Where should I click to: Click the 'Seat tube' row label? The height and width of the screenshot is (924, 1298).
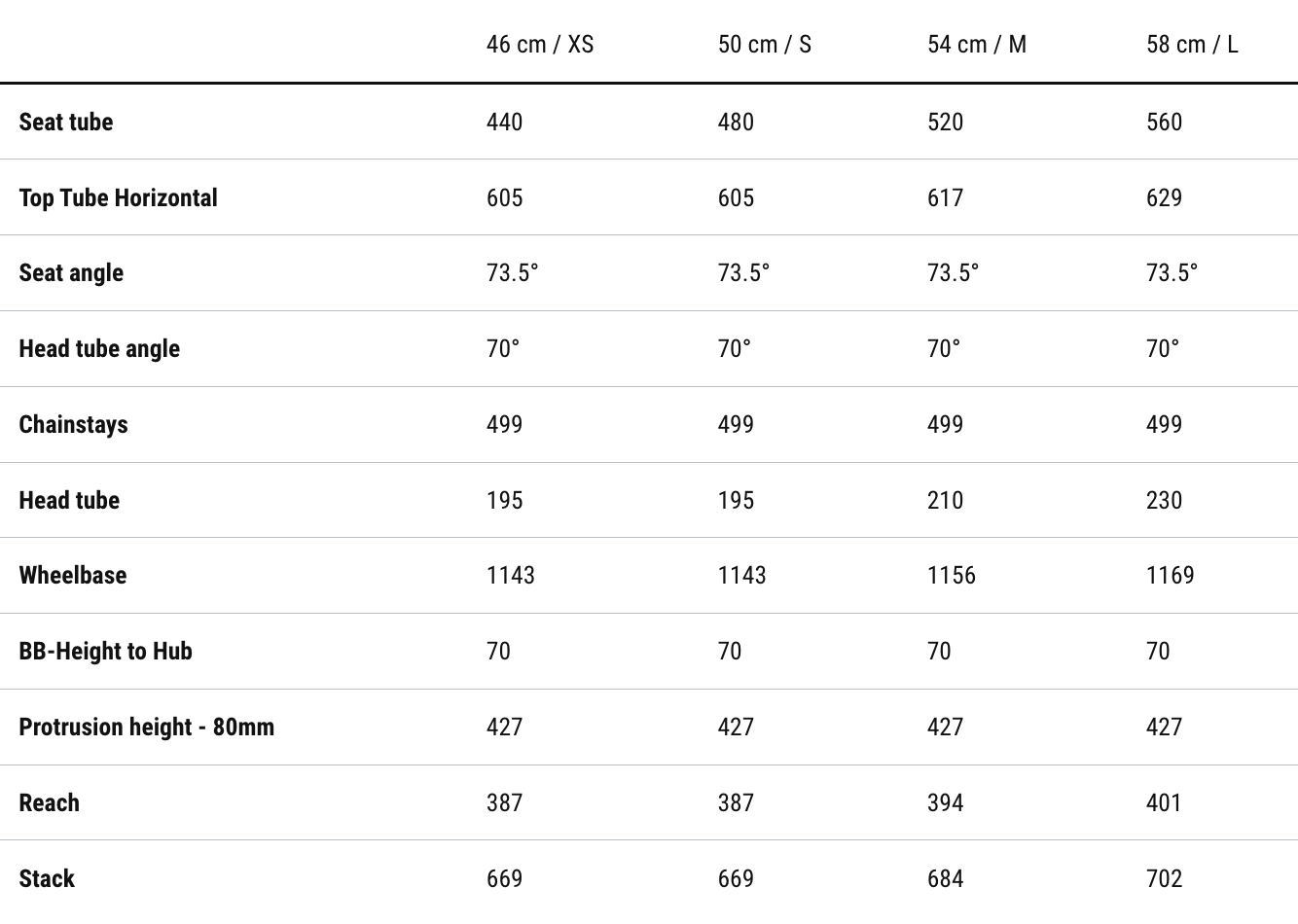[66, 122]
